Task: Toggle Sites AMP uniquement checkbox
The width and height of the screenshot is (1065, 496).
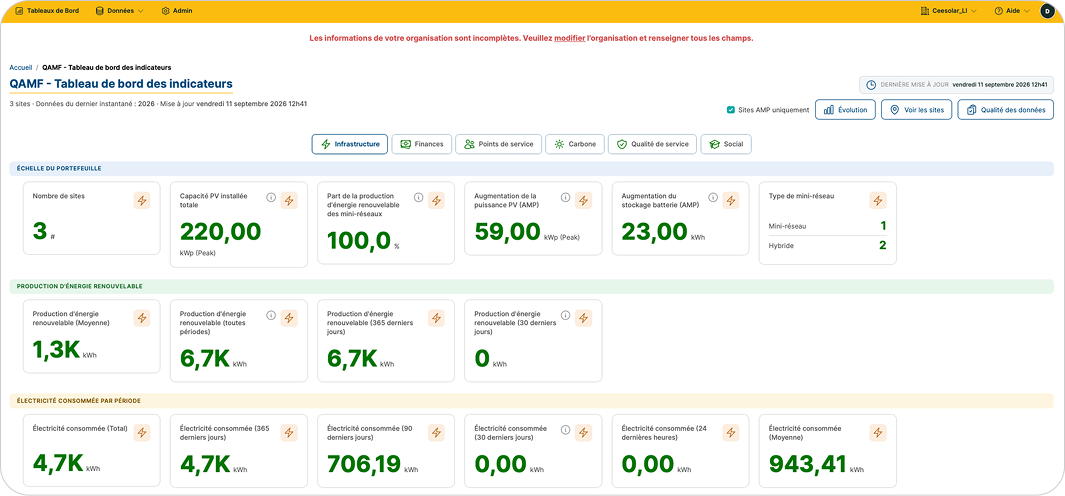Action: [731, 109]
